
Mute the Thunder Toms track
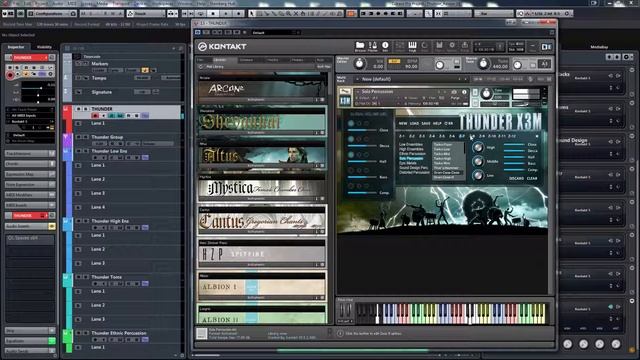pyautogui.click(x=79, y=277)
